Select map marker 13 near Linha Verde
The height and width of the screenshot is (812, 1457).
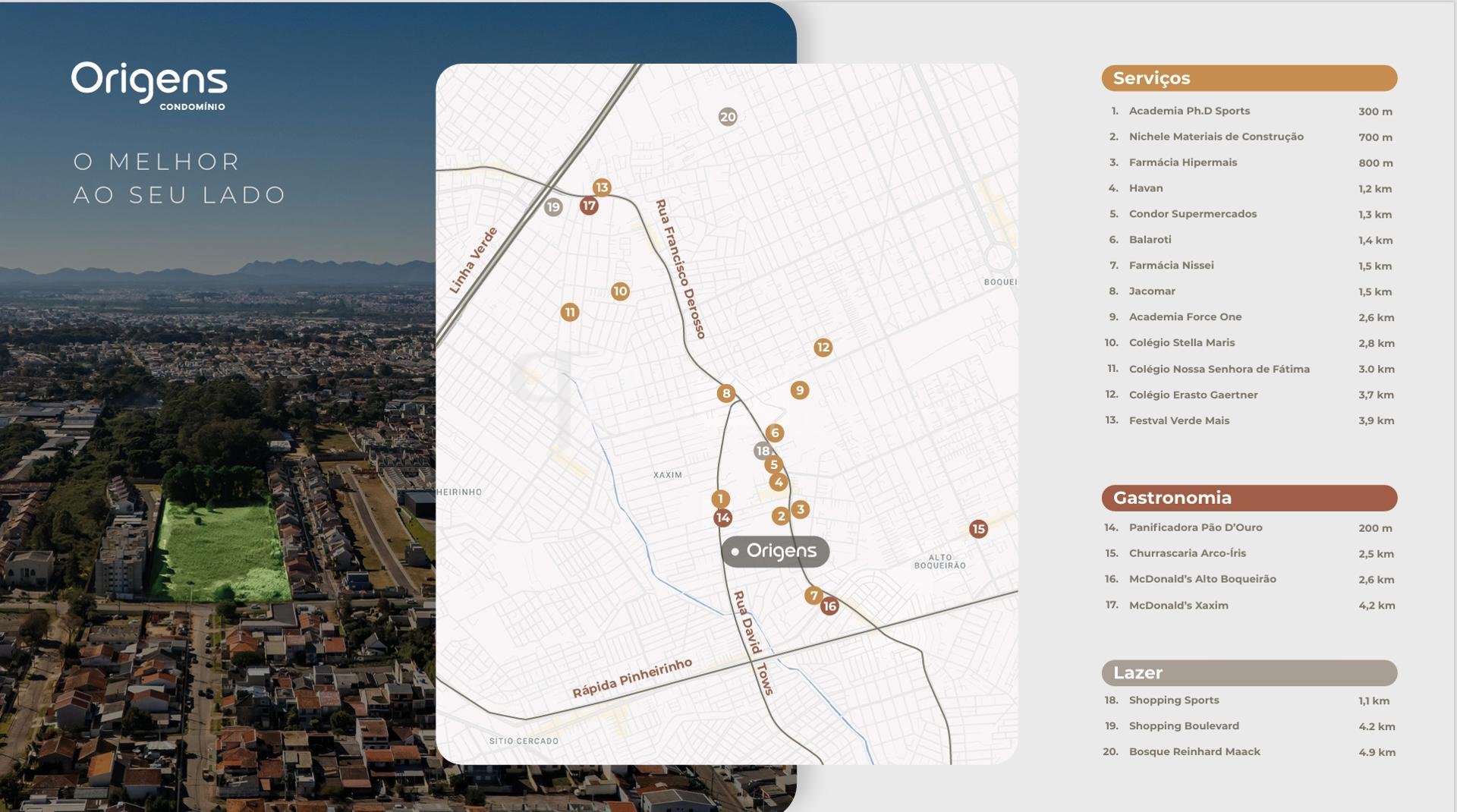pyautogui.click(x=601, y=187)
